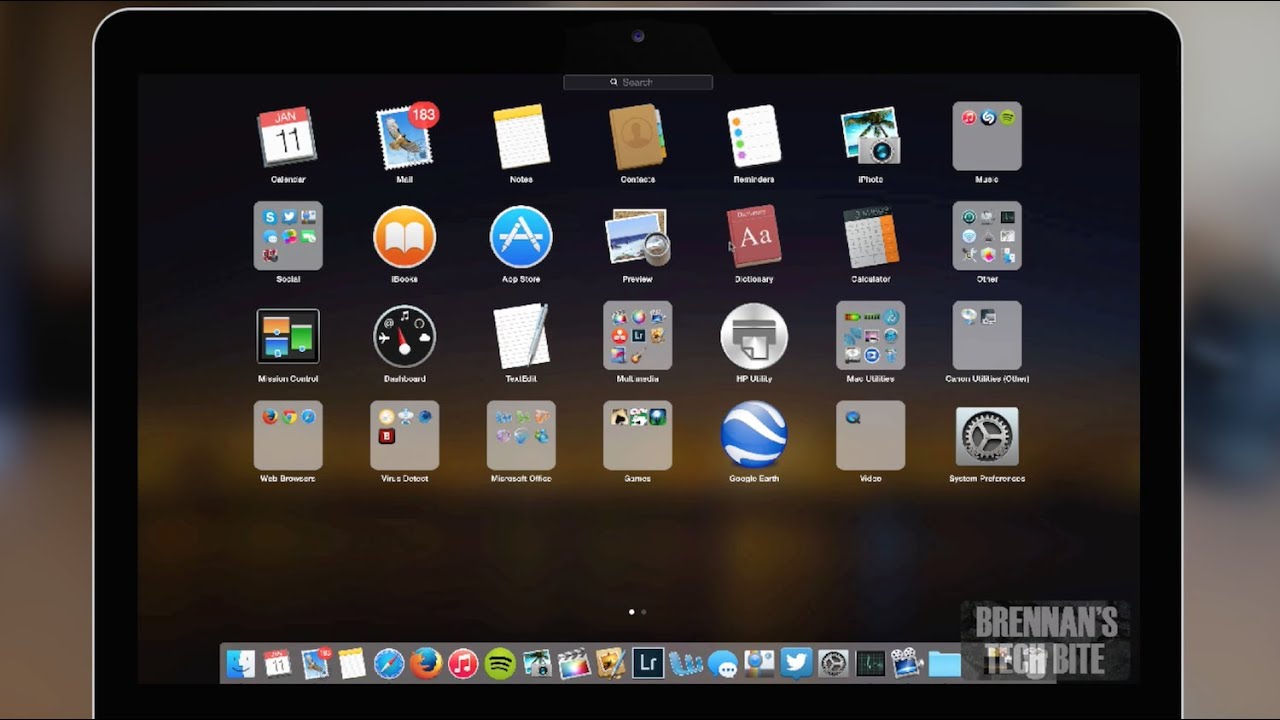Open Mail icon in the Dock
Screen dimensions: 1280x720
[x=315, y=663]
